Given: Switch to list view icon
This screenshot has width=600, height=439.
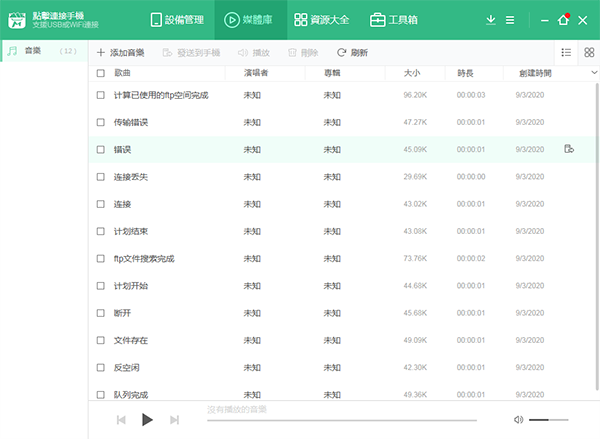Looking at the screenshot, I should 566,52.
